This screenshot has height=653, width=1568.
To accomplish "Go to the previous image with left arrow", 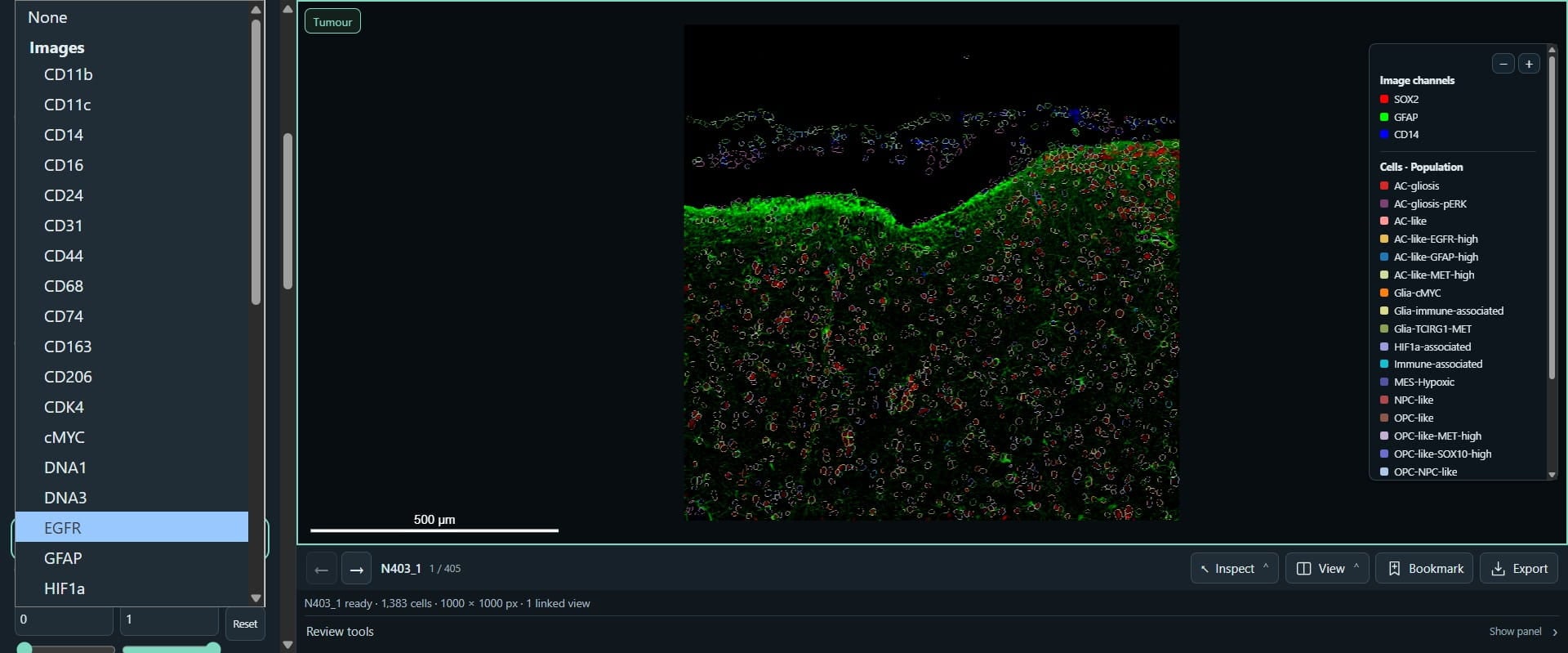I will click(x=321, y=569).
